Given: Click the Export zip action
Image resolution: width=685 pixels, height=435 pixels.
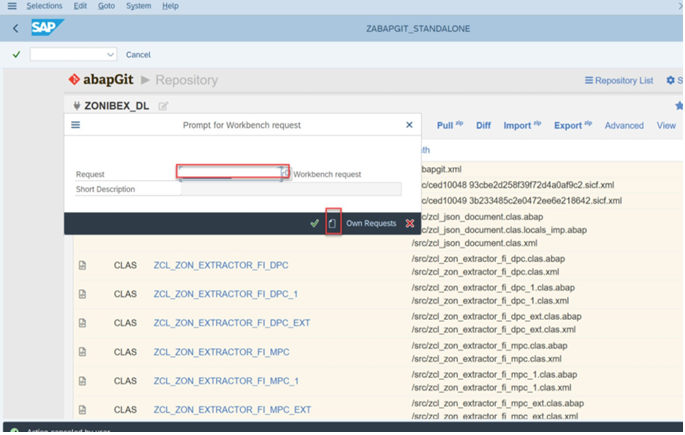Looking at the screenshot, I should [573, 125].
